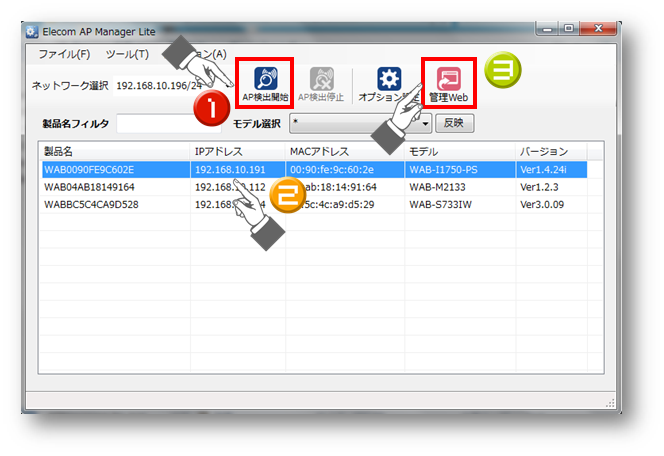Click version cell Ver3.0.09
The image size is (664, 456).
point(542,205)
